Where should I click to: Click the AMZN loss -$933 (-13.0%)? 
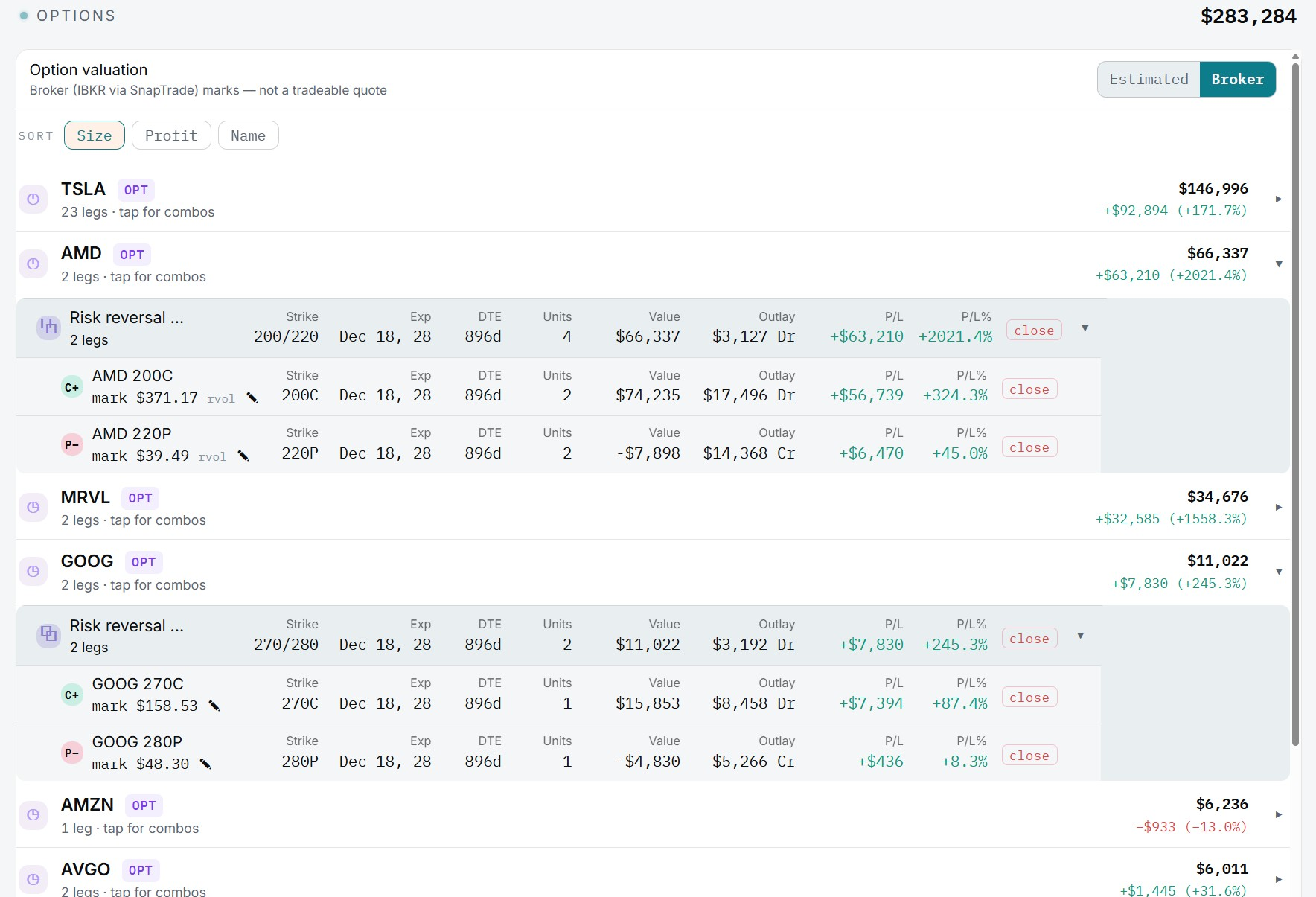coord(1191,827)
